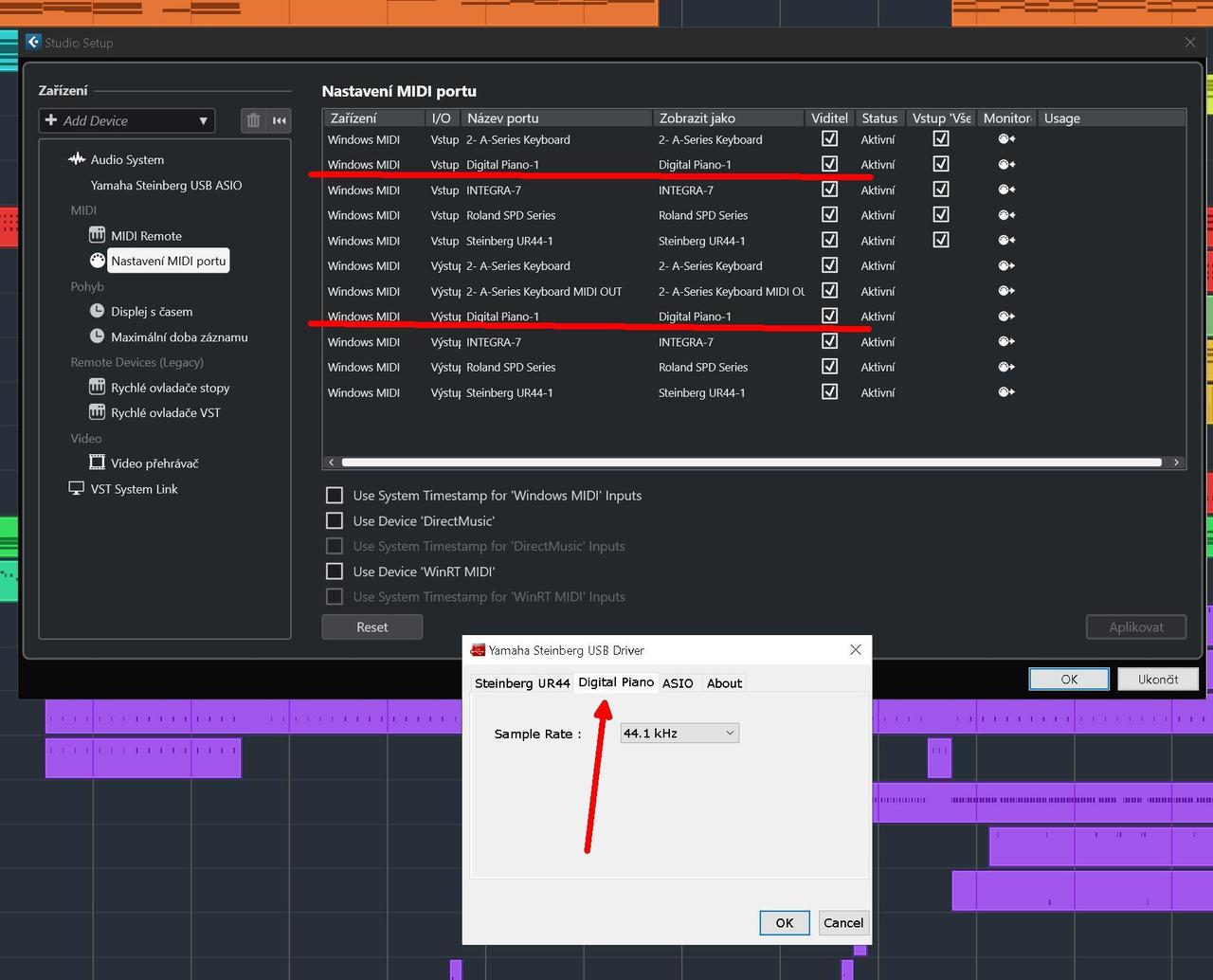Toggle Viditel checkbox for Roland SPD Series input
The image size is (1213, 980).
[x=829, y=215]
